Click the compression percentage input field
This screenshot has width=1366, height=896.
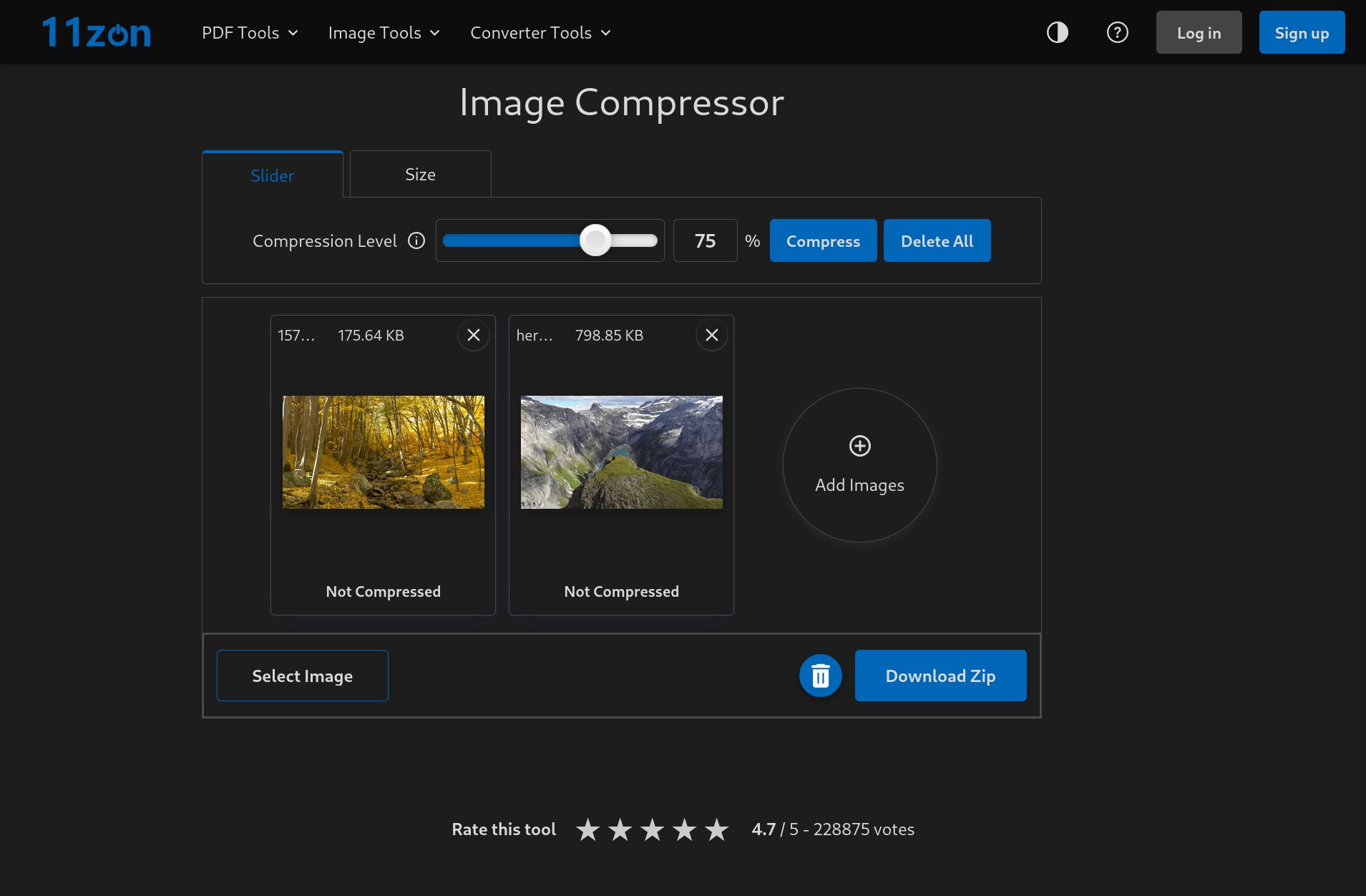coord(705,241)
